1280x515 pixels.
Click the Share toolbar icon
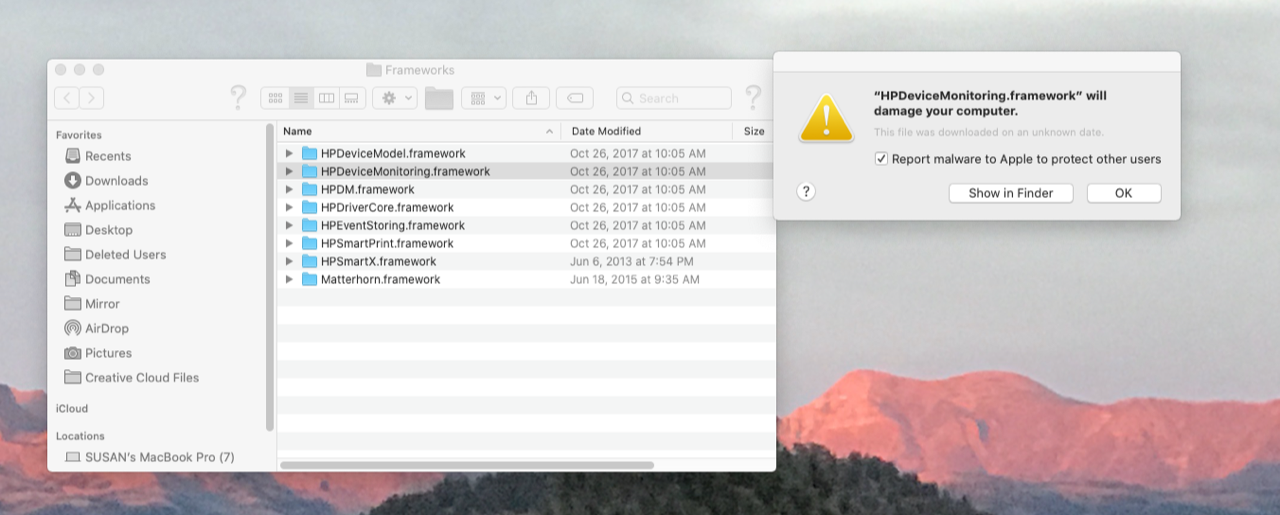coord(531,98)
